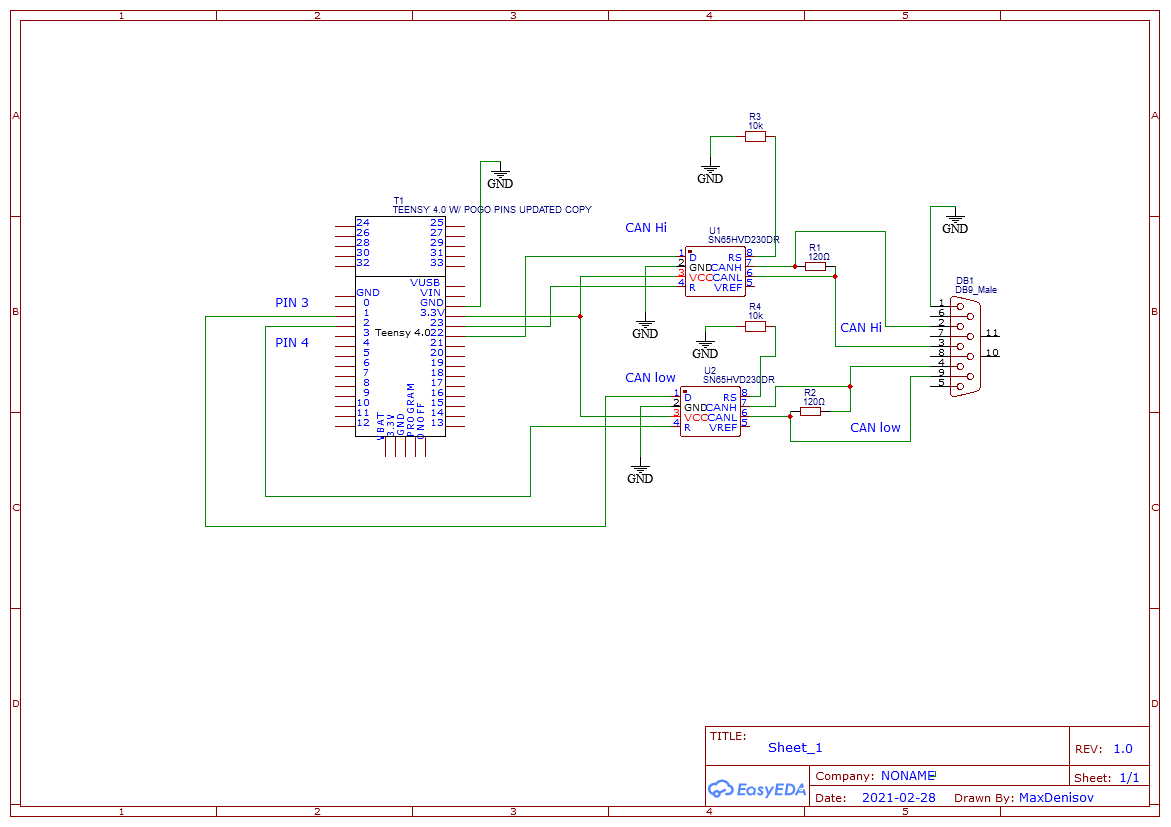Image resolution: width=1171 pixels, height=827 pixels.
Task: Click the PIN 4 text annotation
Action: 291,342
